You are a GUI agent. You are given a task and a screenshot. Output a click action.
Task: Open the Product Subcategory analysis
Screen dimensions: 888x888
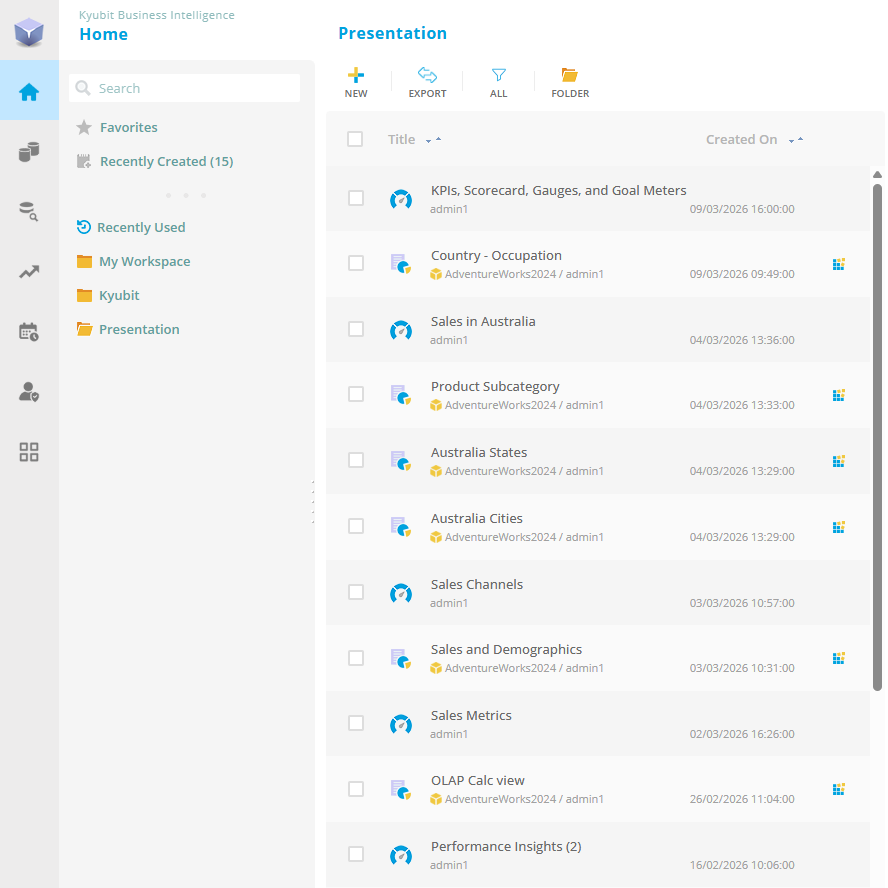[495, 386]
